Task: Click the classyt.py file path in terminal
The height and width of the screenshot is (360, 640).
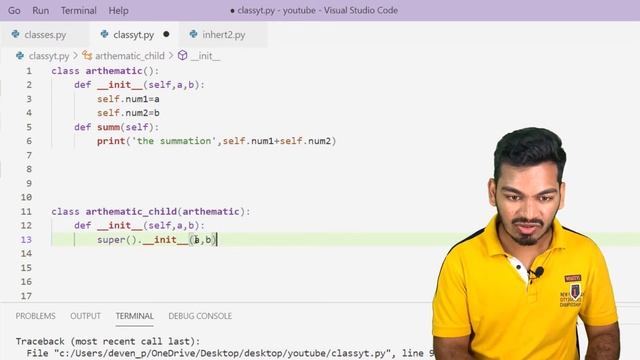Action: coord(223,353)
